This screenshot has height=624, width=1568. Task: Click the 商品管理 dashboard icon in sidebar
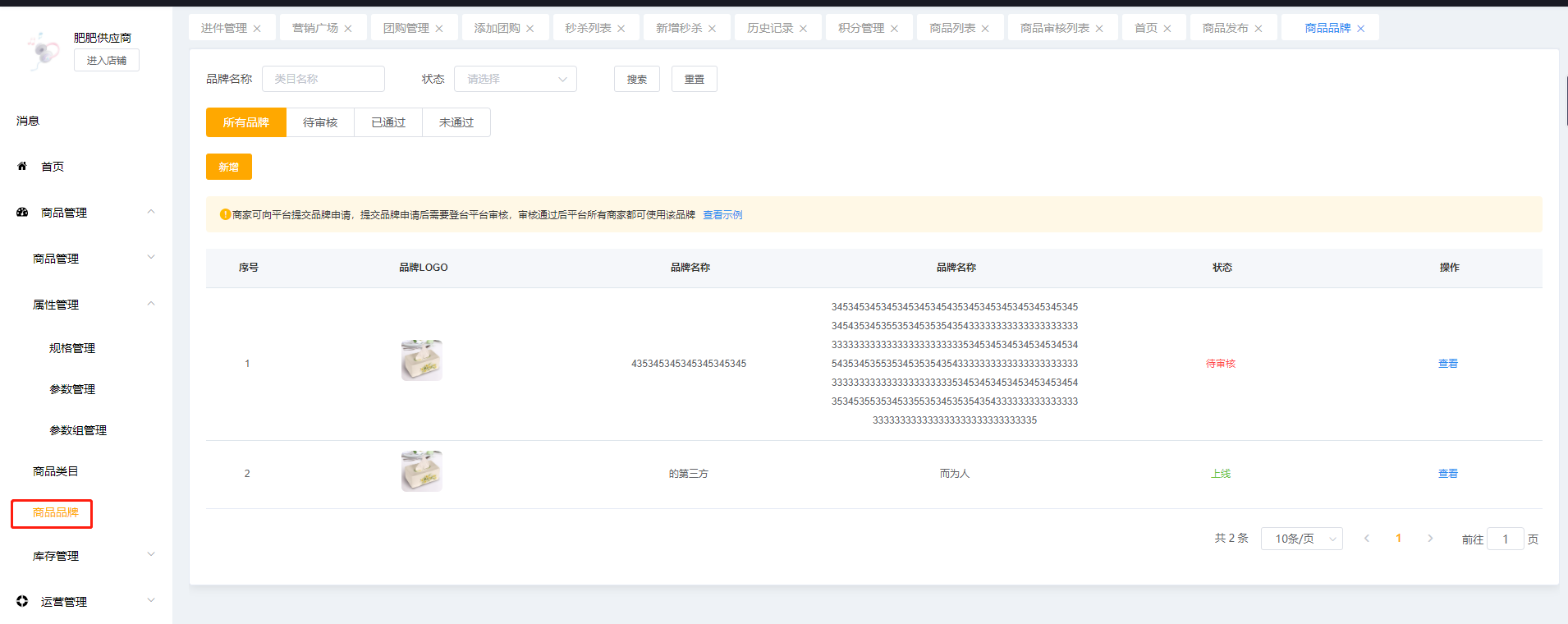click(x=22, y=212)
